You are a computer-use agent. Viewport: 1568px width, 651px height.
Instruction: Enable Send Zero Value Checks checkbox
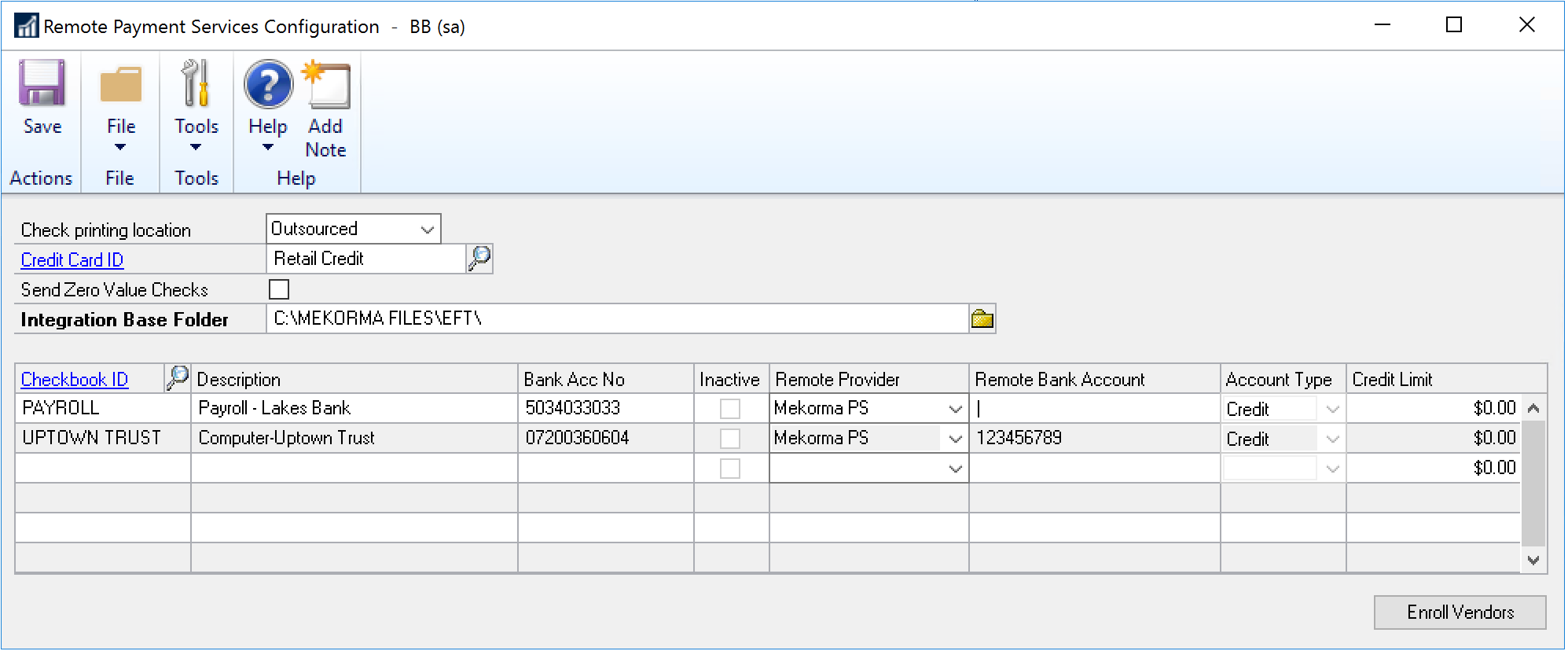point(279,289)
